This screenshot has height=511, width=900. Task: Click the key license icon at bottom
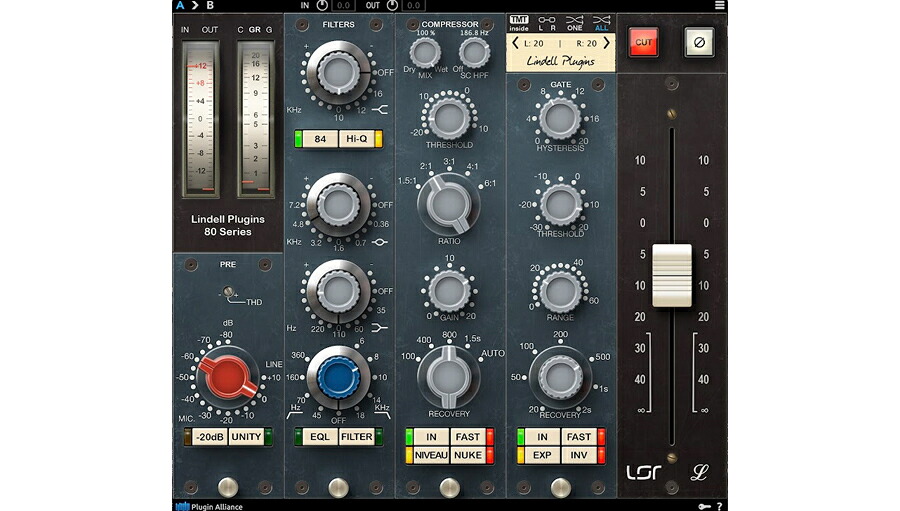click(x=704, y=506)
